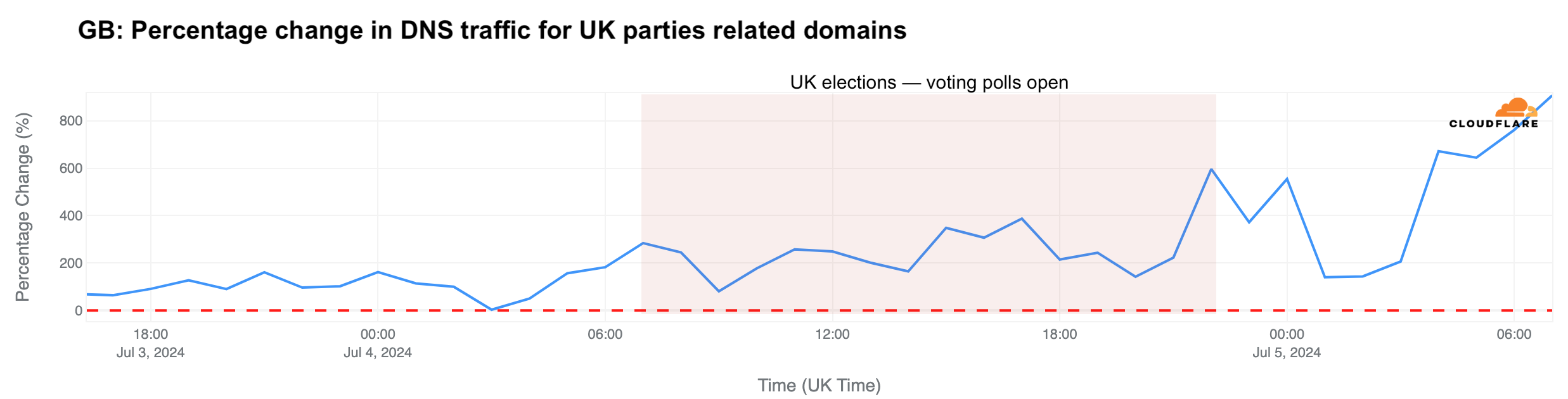Viewport: 1568px width, 399px height.
Task: Click the 400 y-axis tick label
Action: (x=71, y=216)
